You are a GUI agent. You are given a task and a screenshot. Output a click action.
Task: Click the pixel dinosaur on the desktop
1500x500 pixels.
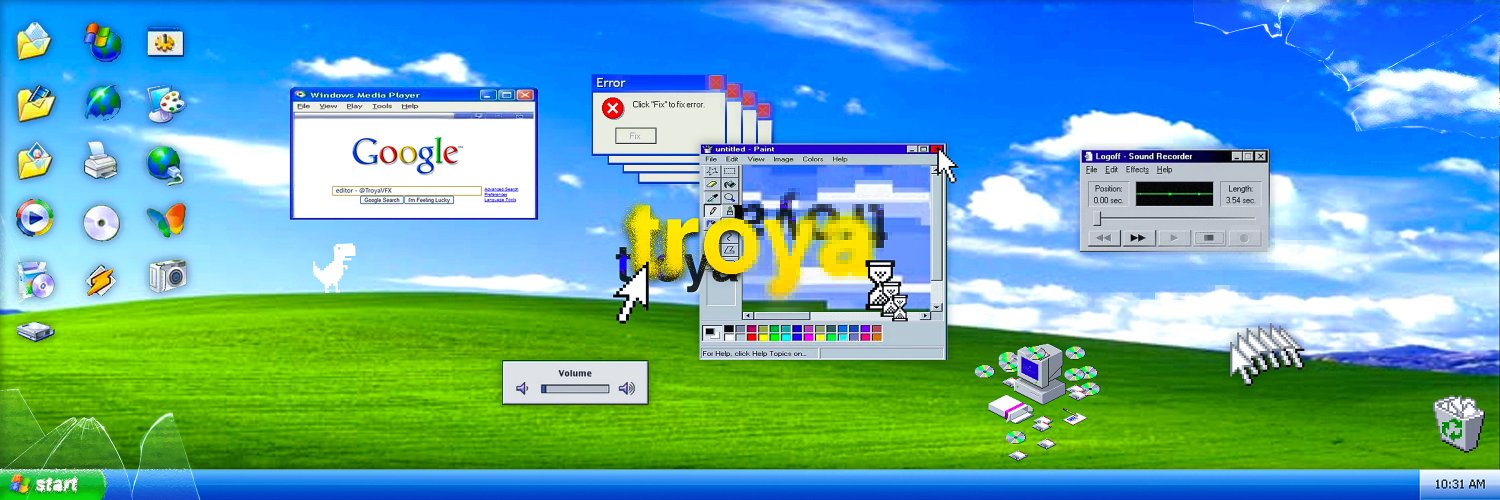[x=332, y=266]
